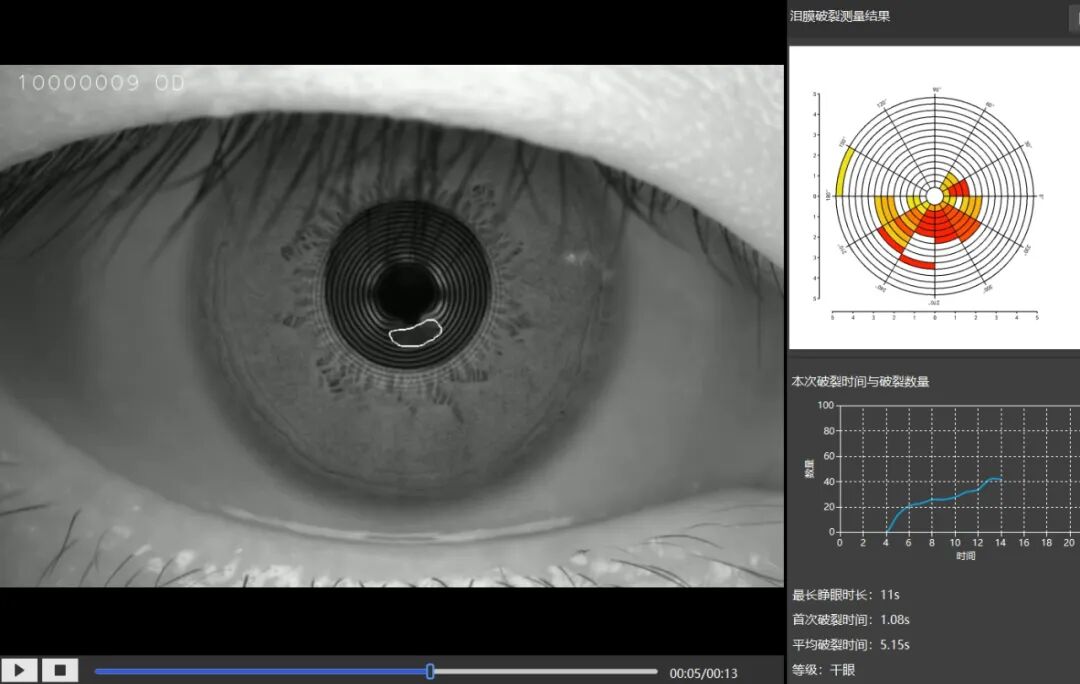1080x684 pixels.
Task: Stop the video playback
Action: point(60,670)
